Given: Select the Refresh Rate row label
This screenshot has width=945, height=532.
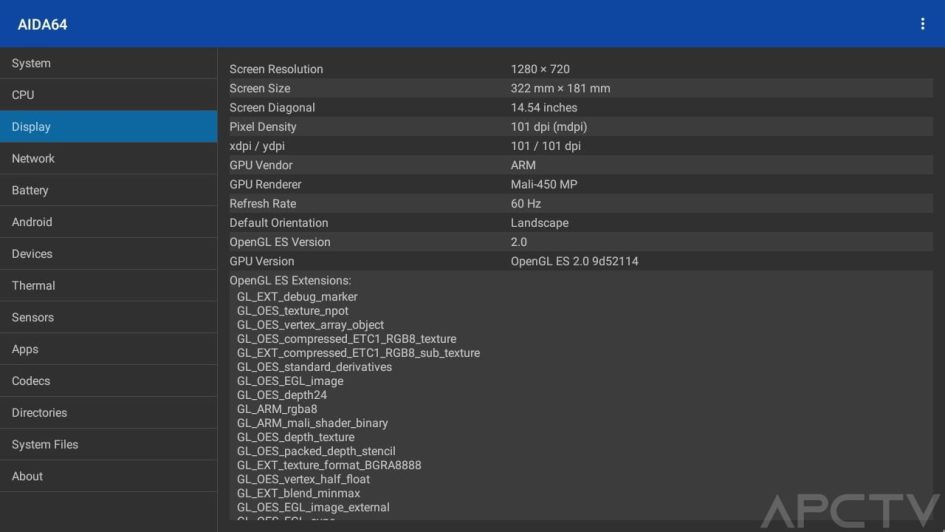Looking at the screenshot, I should coord(263,204).
